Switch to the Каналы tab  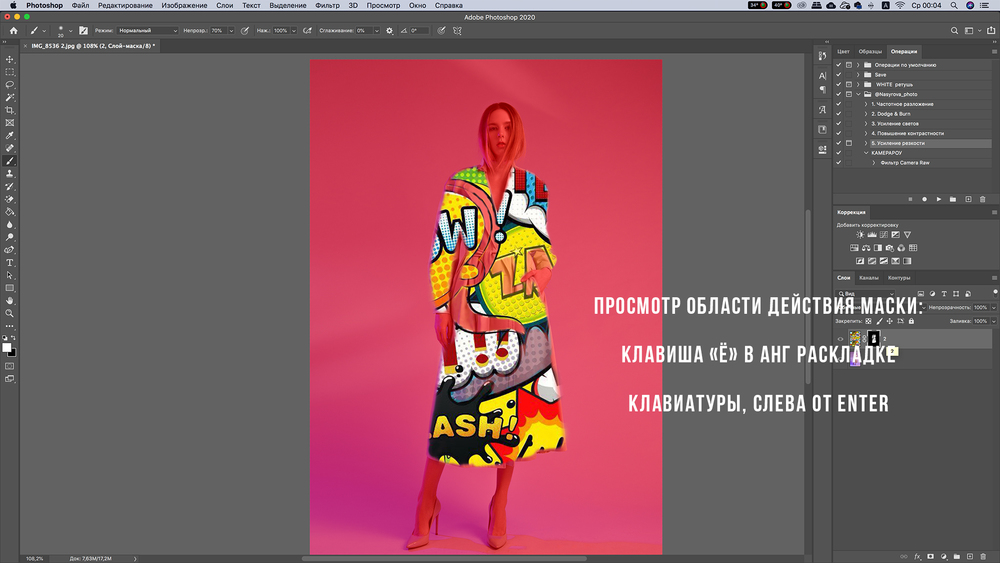tap(870, 277)
